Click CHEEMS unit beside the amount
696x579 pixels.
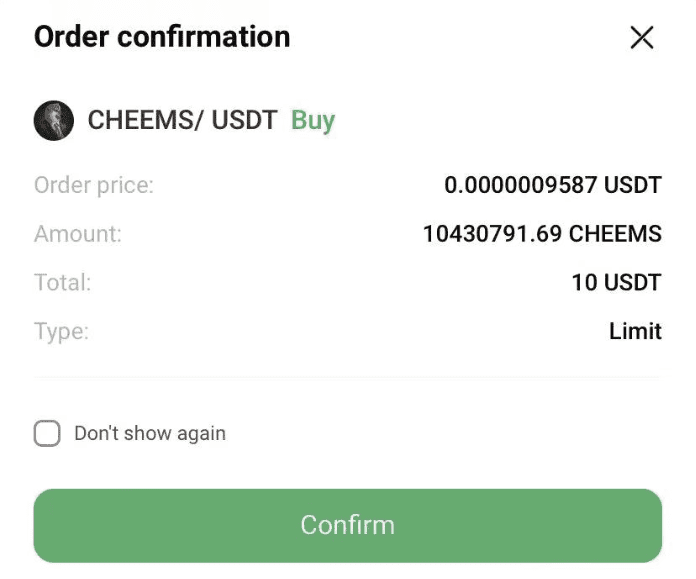(615, 234)
